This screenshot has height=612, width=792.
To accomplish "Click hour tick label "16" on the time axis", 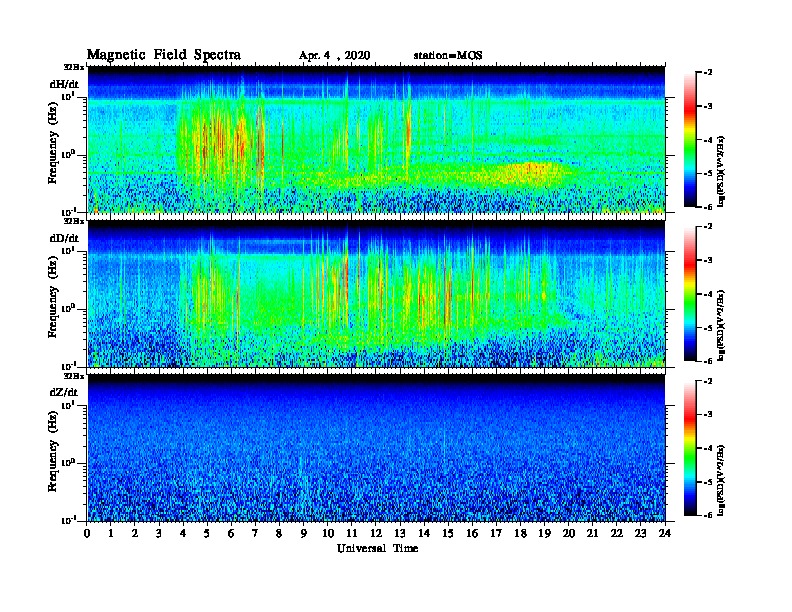I will click(x=472, y=533).
